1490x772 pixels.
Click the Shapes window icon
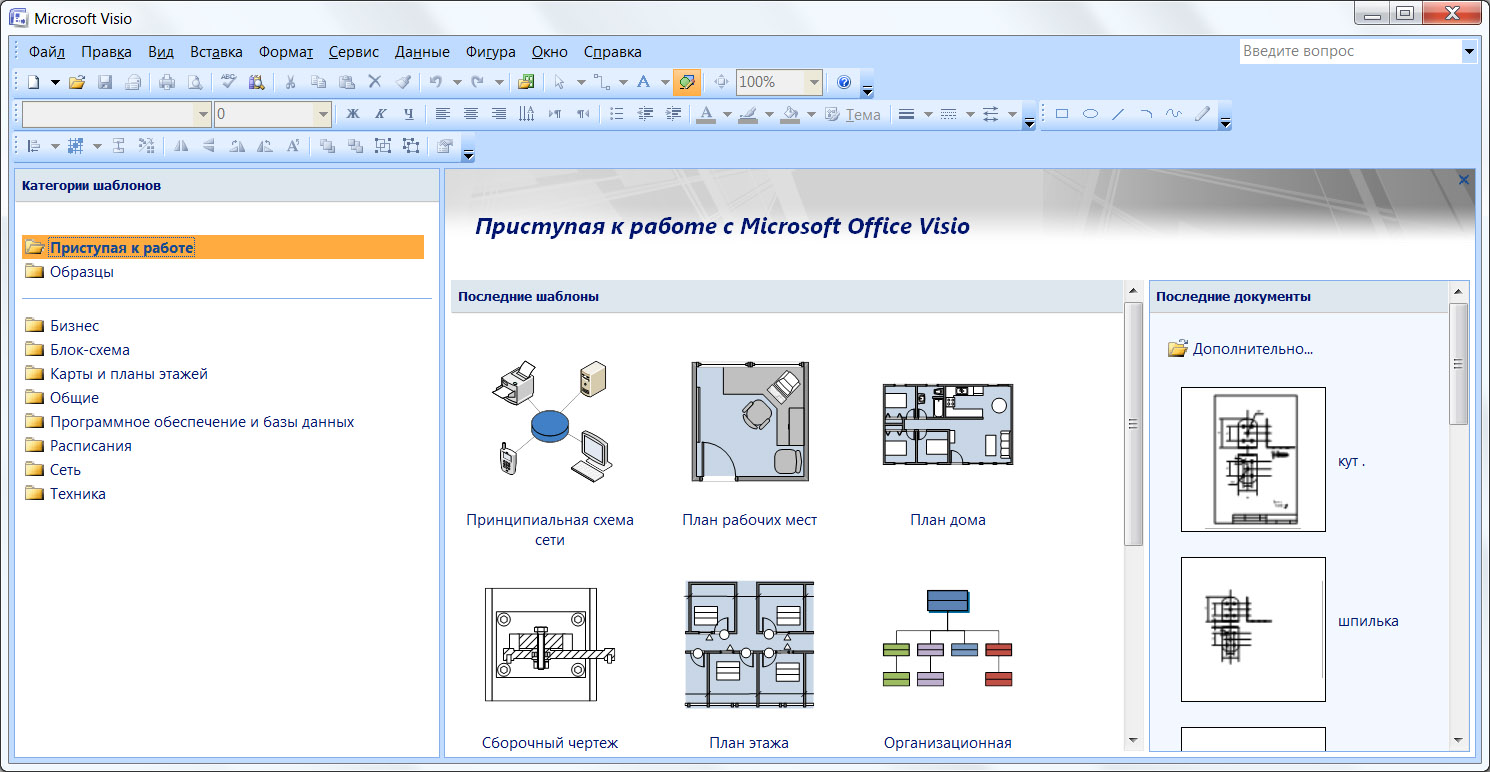pyautogui.click(x=526, y=82)
